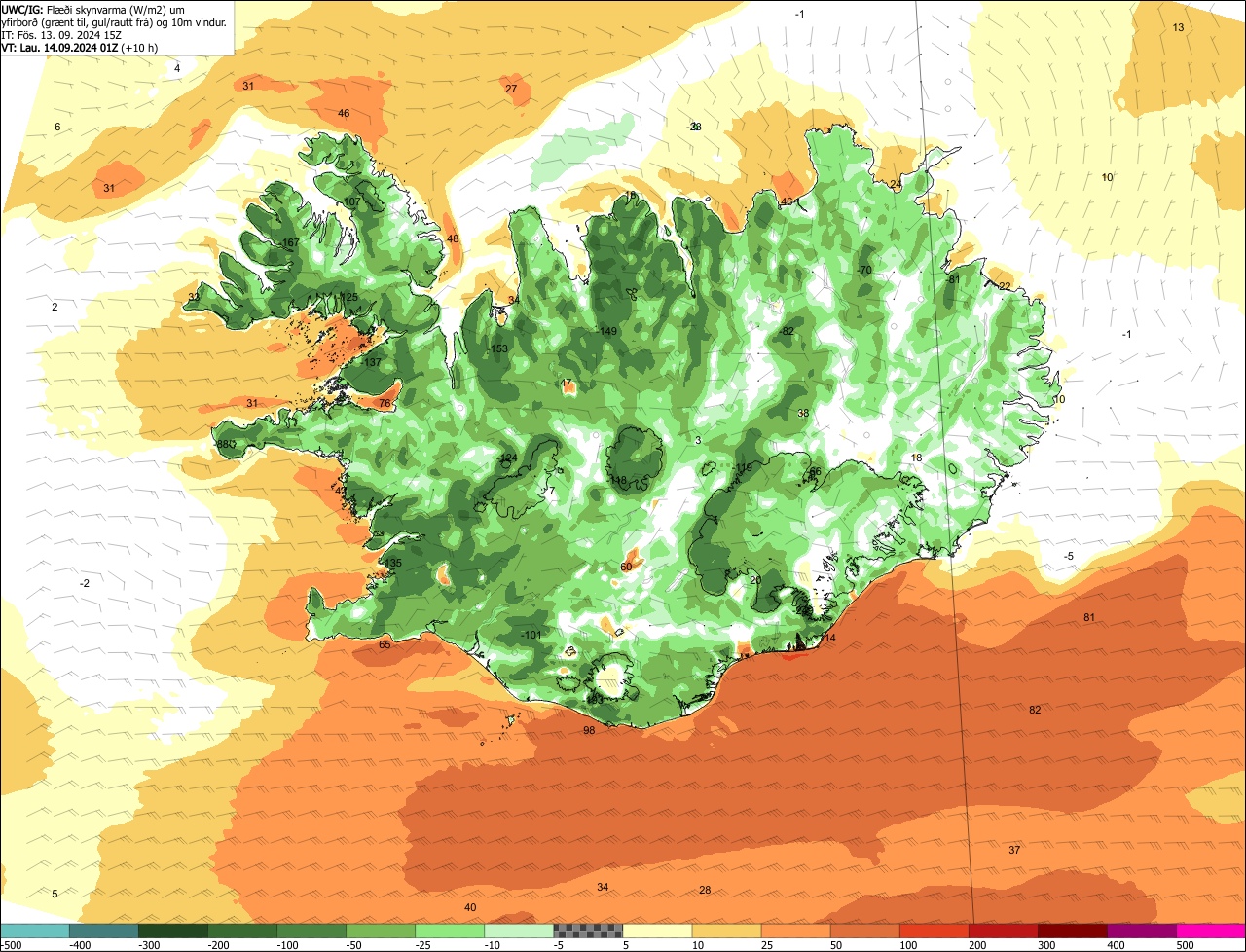Click the value '48' off the Westfjords east coast

[453, 238]
